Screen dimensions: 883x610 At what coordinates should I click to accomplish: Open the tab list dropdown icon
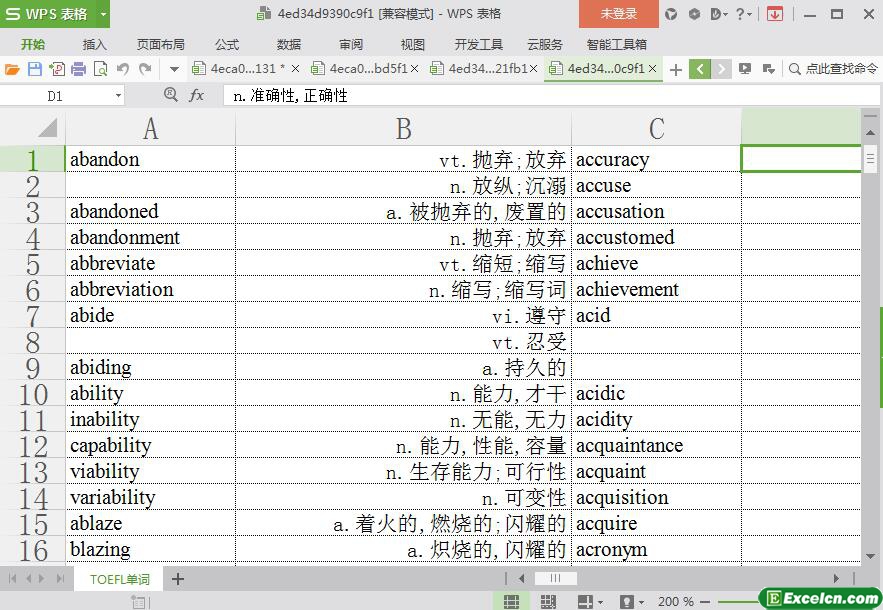point(768,69)
